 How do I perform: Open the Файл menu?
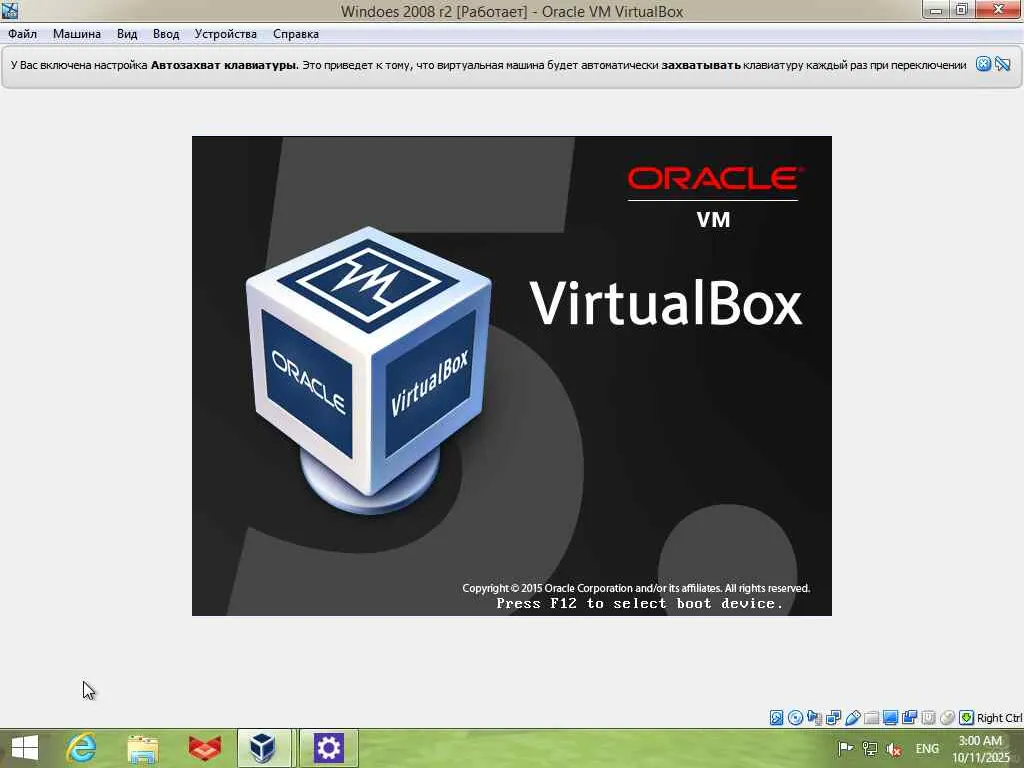(x=22, y=34)
